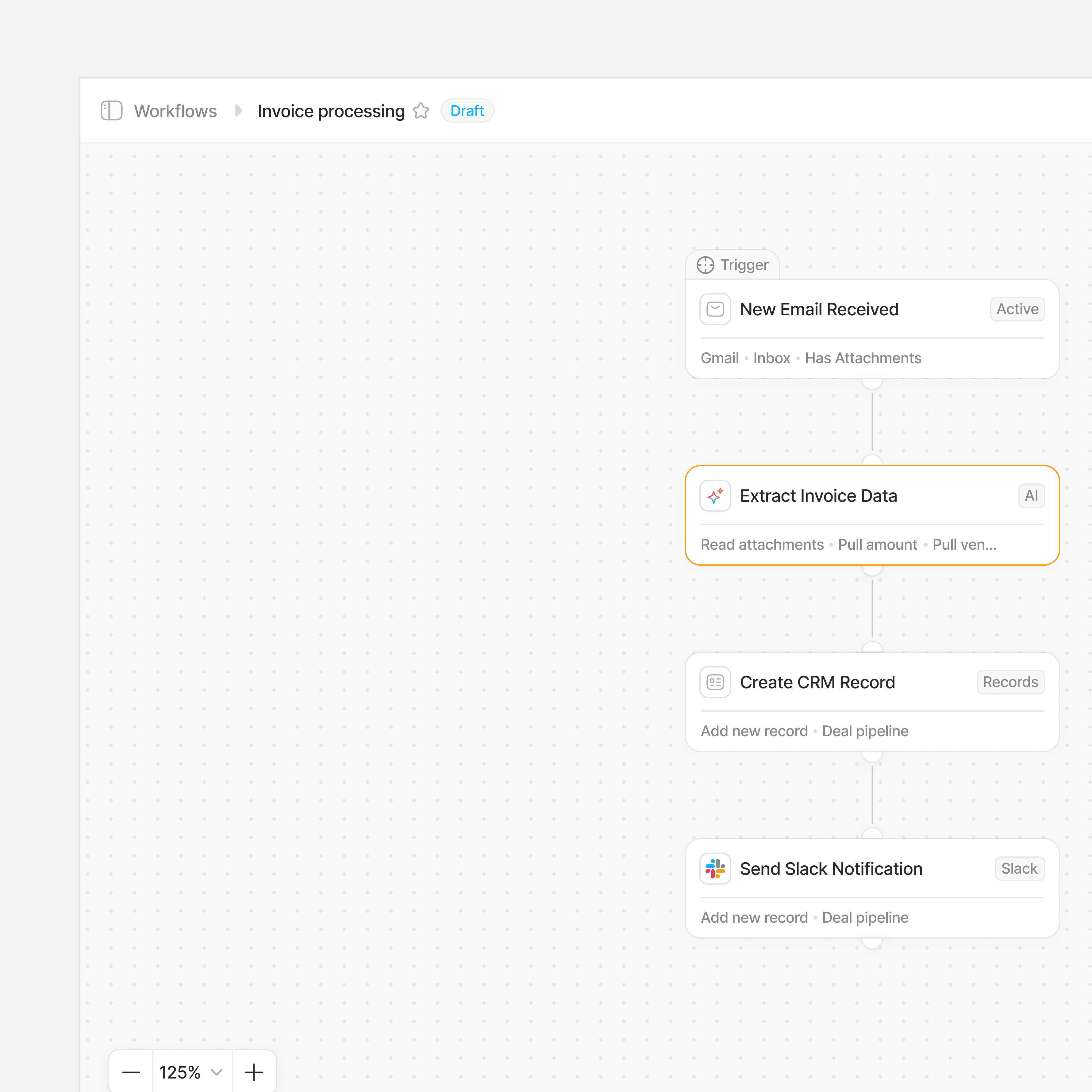Viewport: 1092px width, 1092px height.
Task: Click the breadcrumb arrow separator
Action: point(239,111)
